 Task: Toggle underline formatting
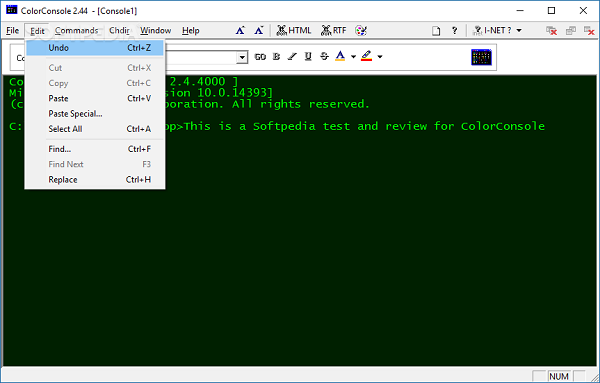coord(308,57)
